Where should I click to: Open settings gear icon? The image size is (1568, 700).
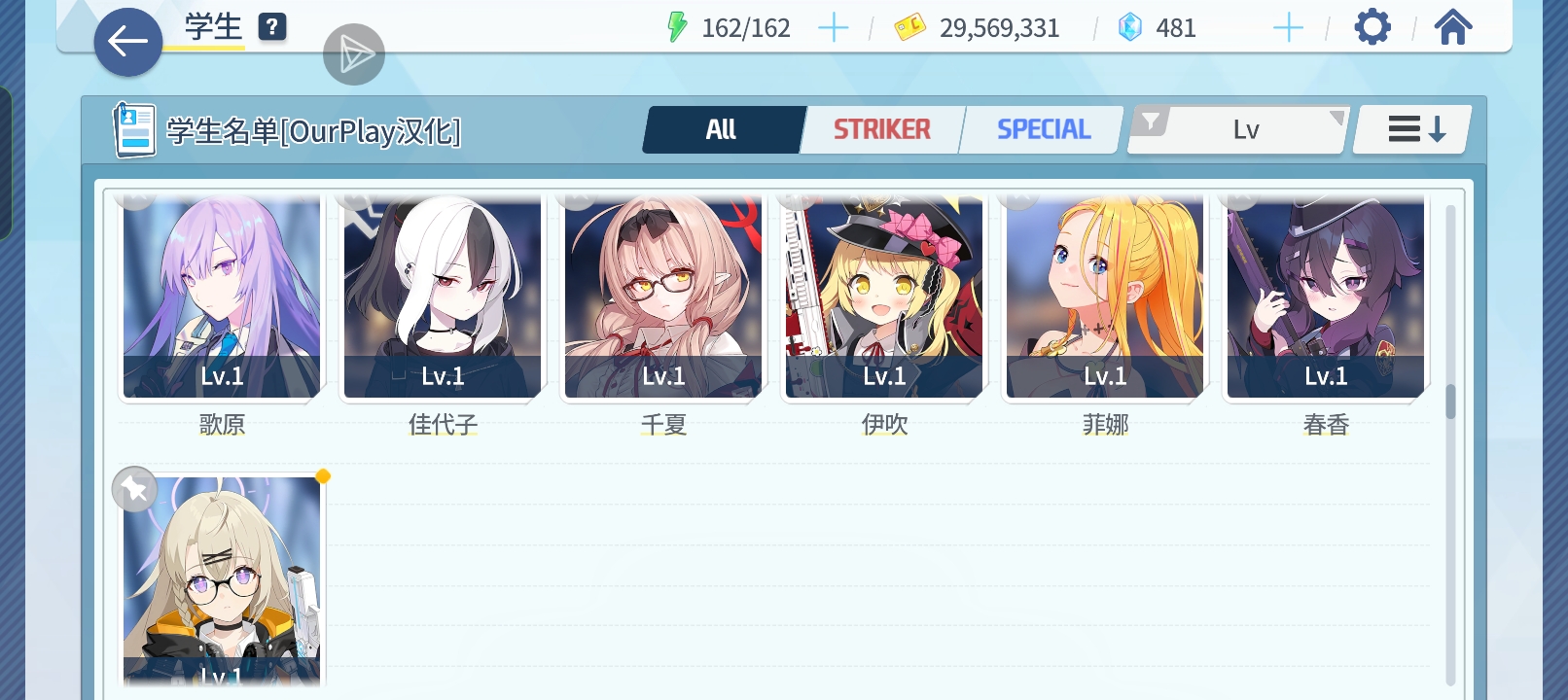(1372, 27)
